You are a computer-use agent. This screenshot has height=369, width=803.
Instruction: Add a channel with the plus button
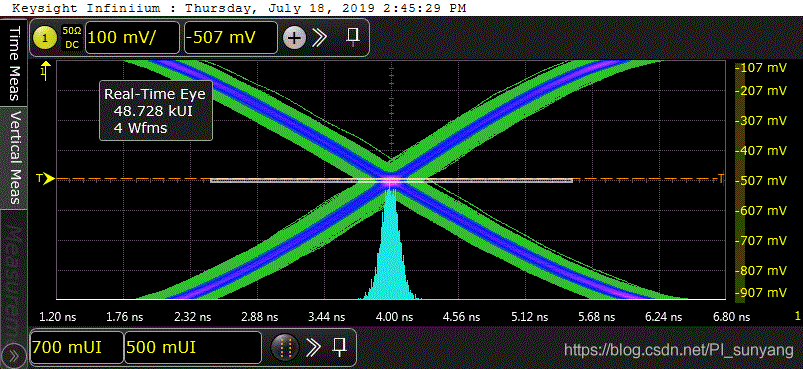point(294,38)
